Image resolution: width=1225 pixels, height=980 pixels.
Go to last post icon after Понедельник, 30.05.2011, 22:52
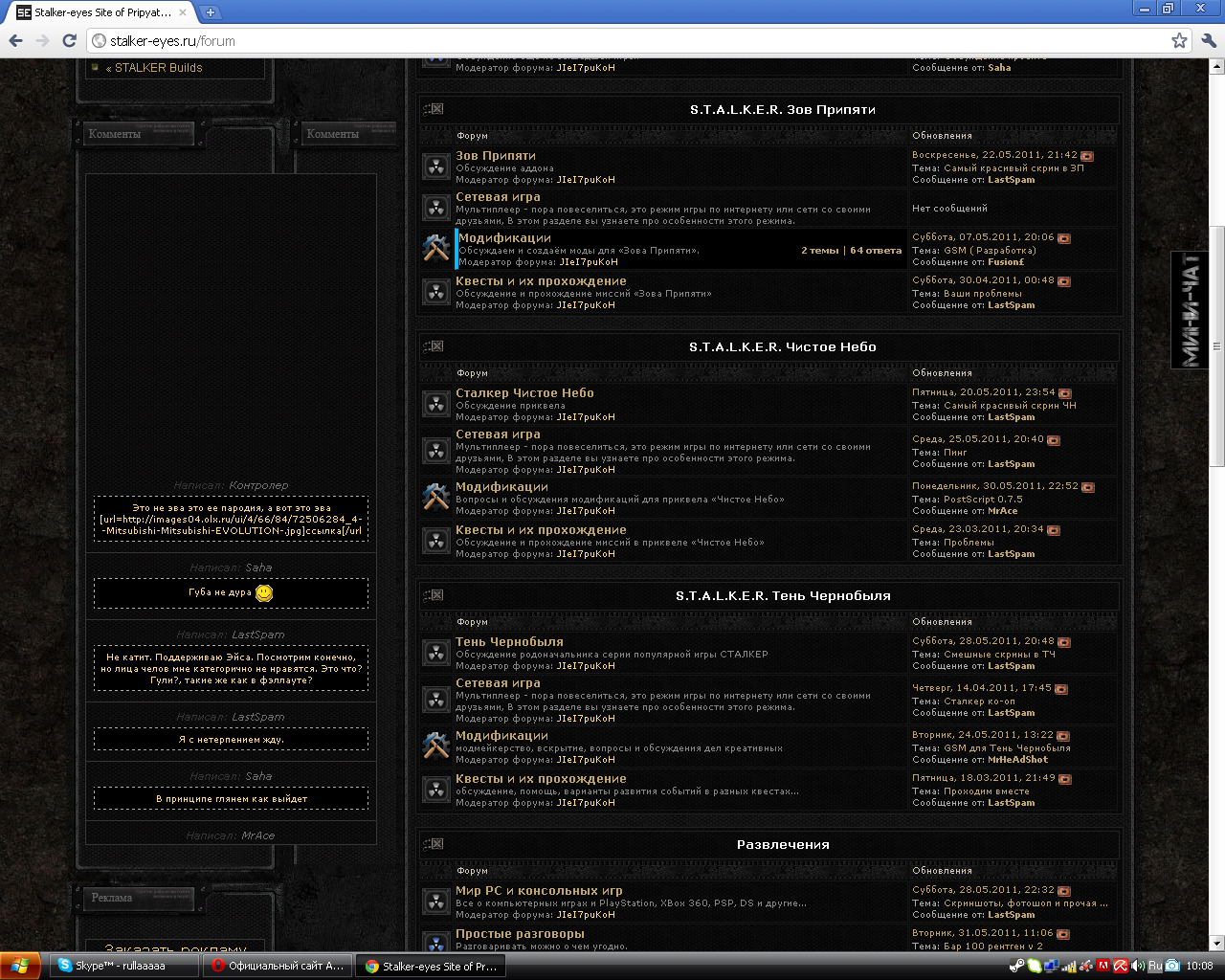point(1088,487)
